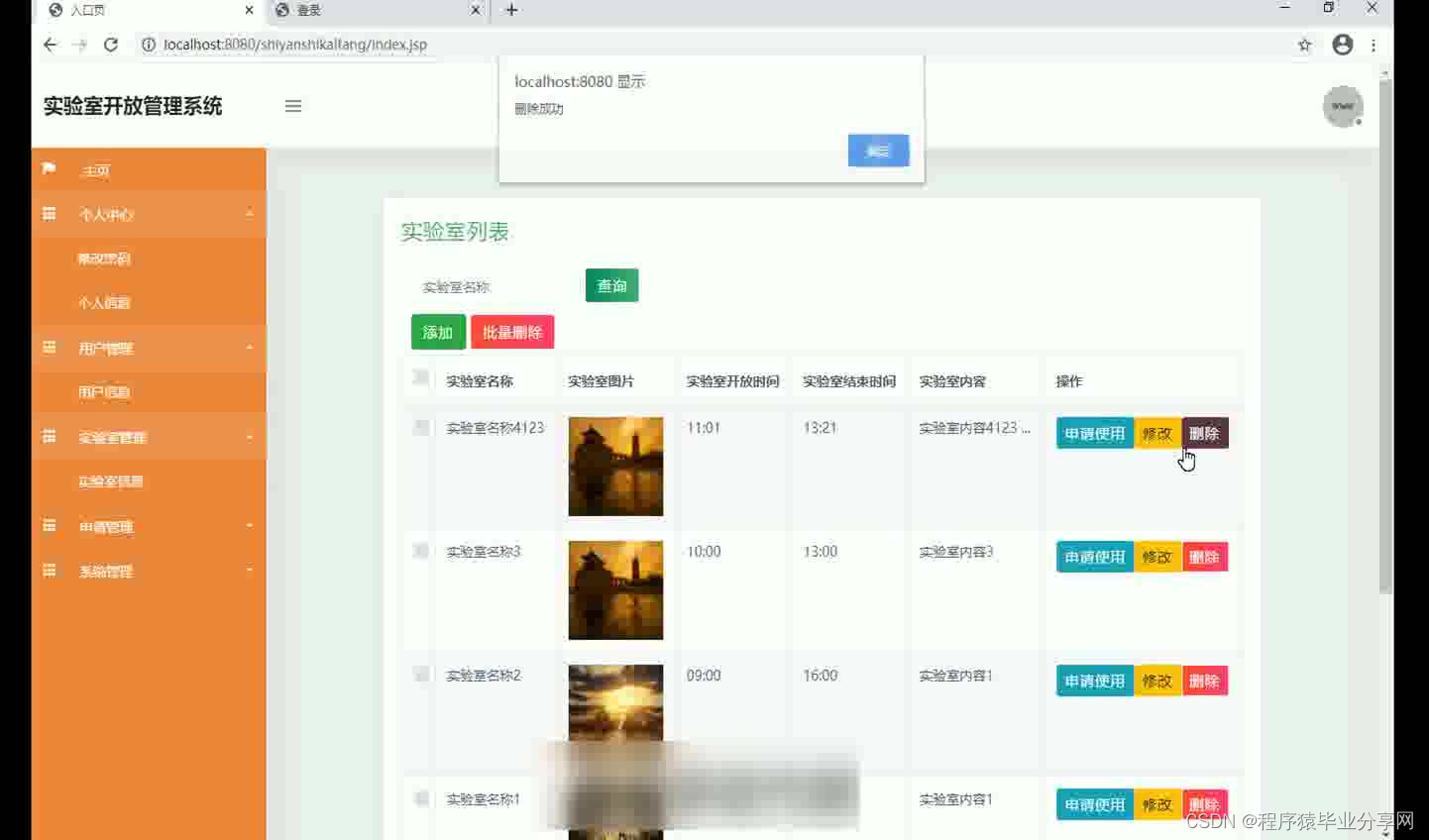The image size is (1429, 840).
Task: Open a new browser tab
Action: [x=511, y=10]
